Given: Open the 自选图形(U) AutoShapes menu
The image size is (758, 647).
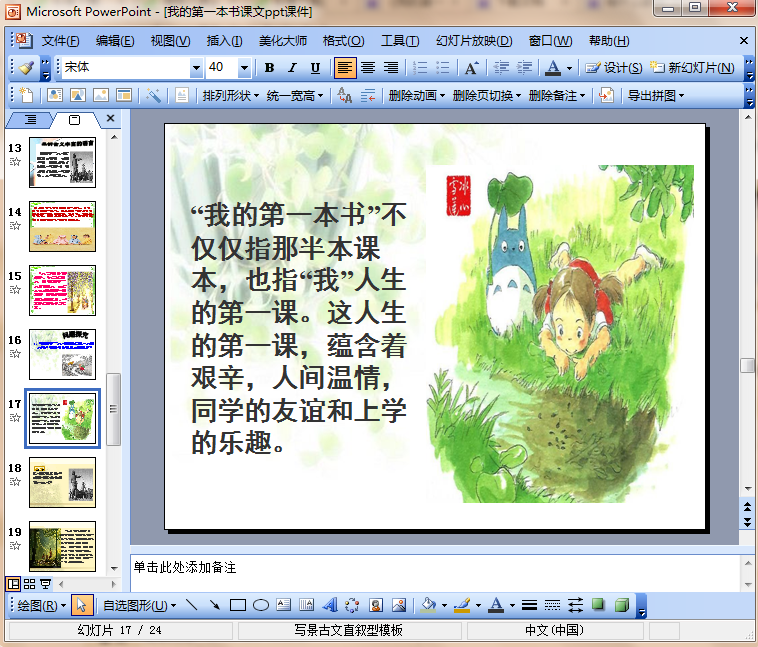Looking at the screenshot, I should point(139,605).
